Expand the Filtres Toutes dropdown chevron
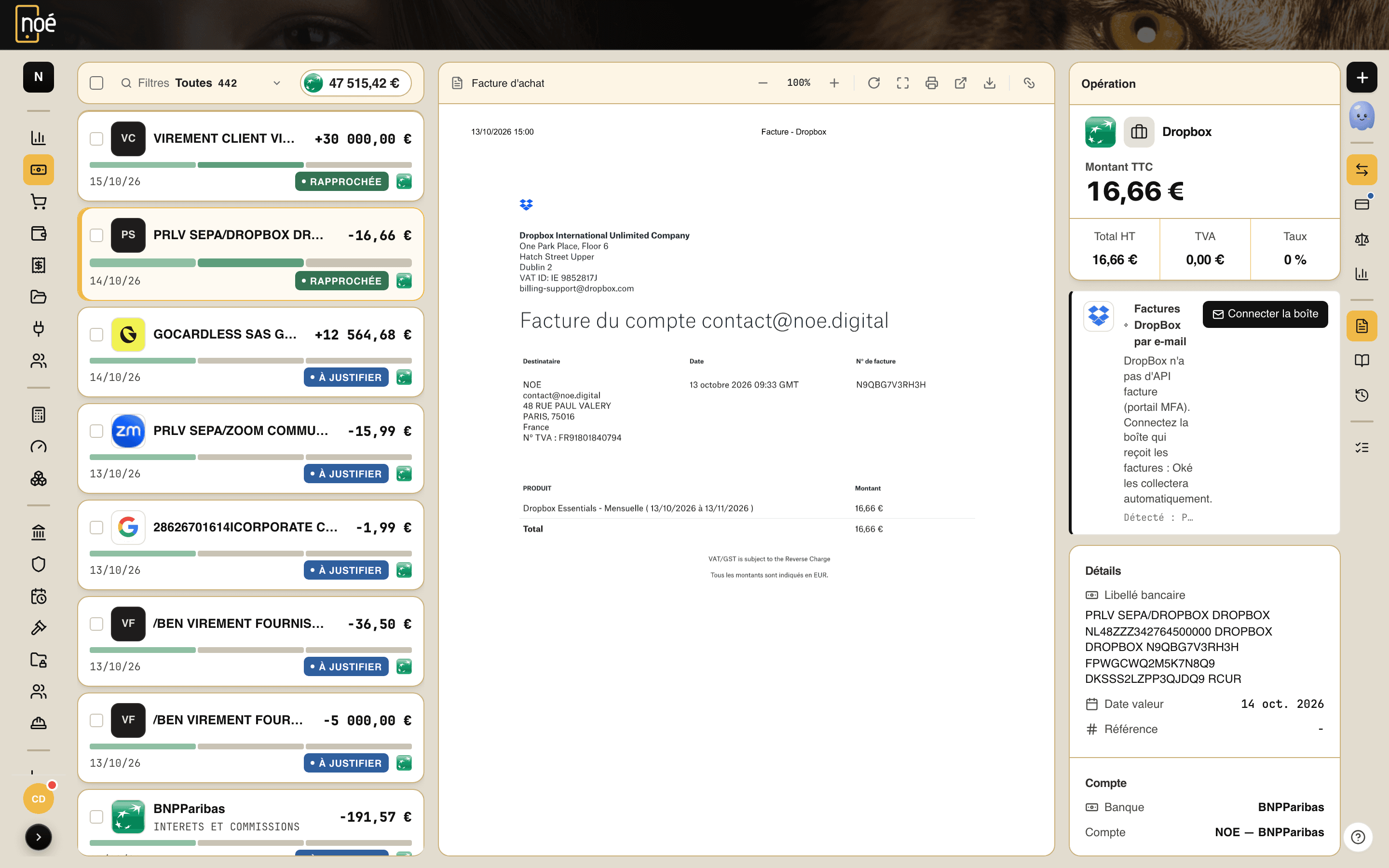The height and width of the screenshot is (868, 1389). (277, 83)
